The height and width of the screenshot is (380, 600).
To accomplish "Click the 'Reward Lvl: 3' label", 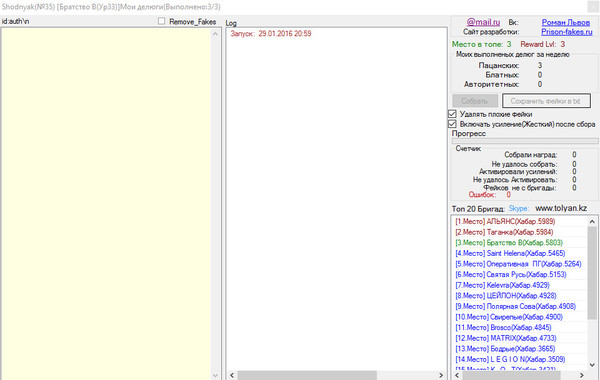I will (x=543, y=44).
